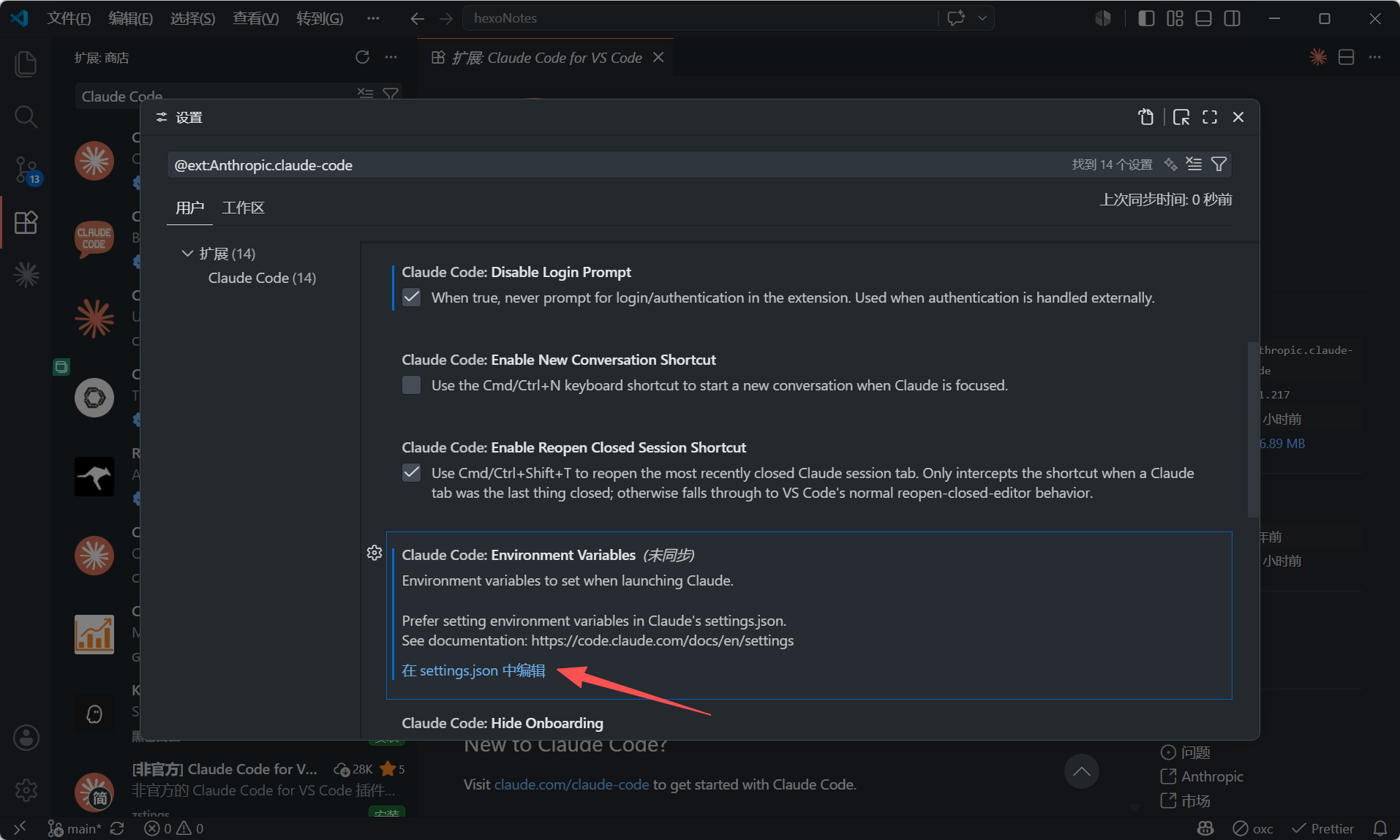Click the settings filter funnel icon
Screen dimensions: 1400x840
1219,164
